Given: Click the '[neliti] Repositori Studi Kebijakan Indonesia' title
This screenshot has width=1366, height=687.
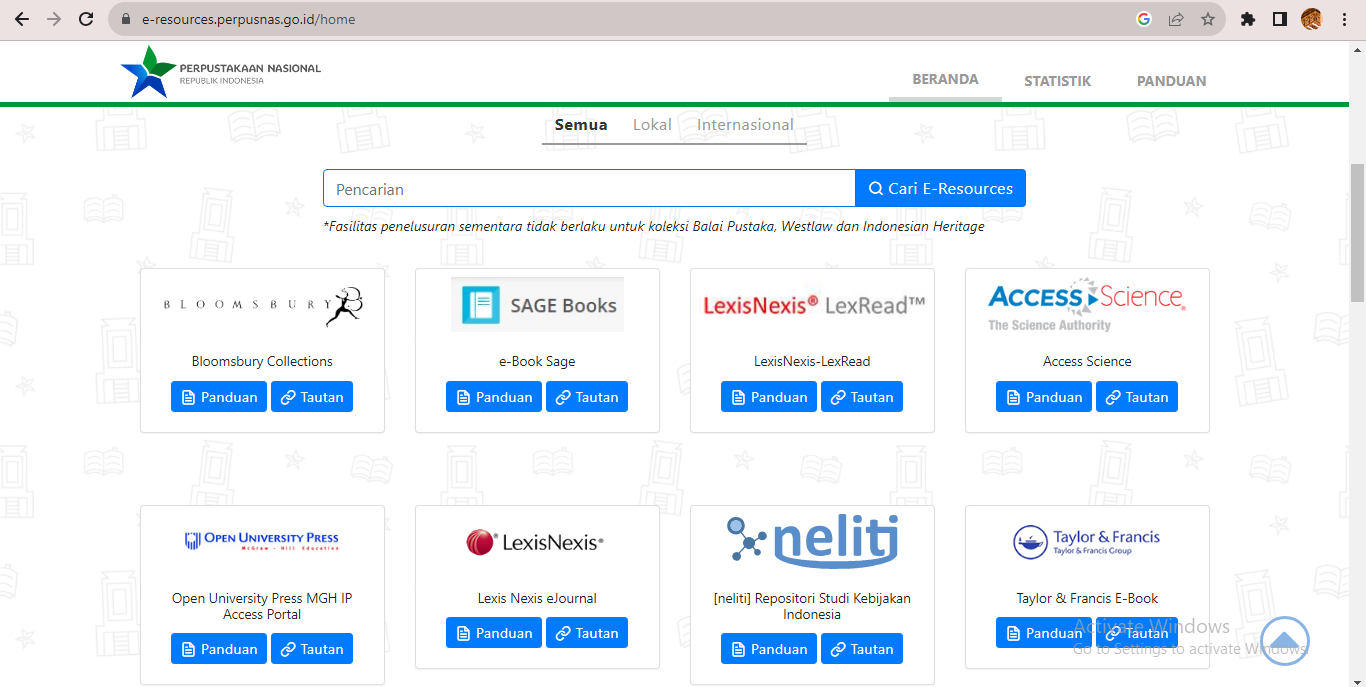Looking at the screenshot, I should 812,606.
